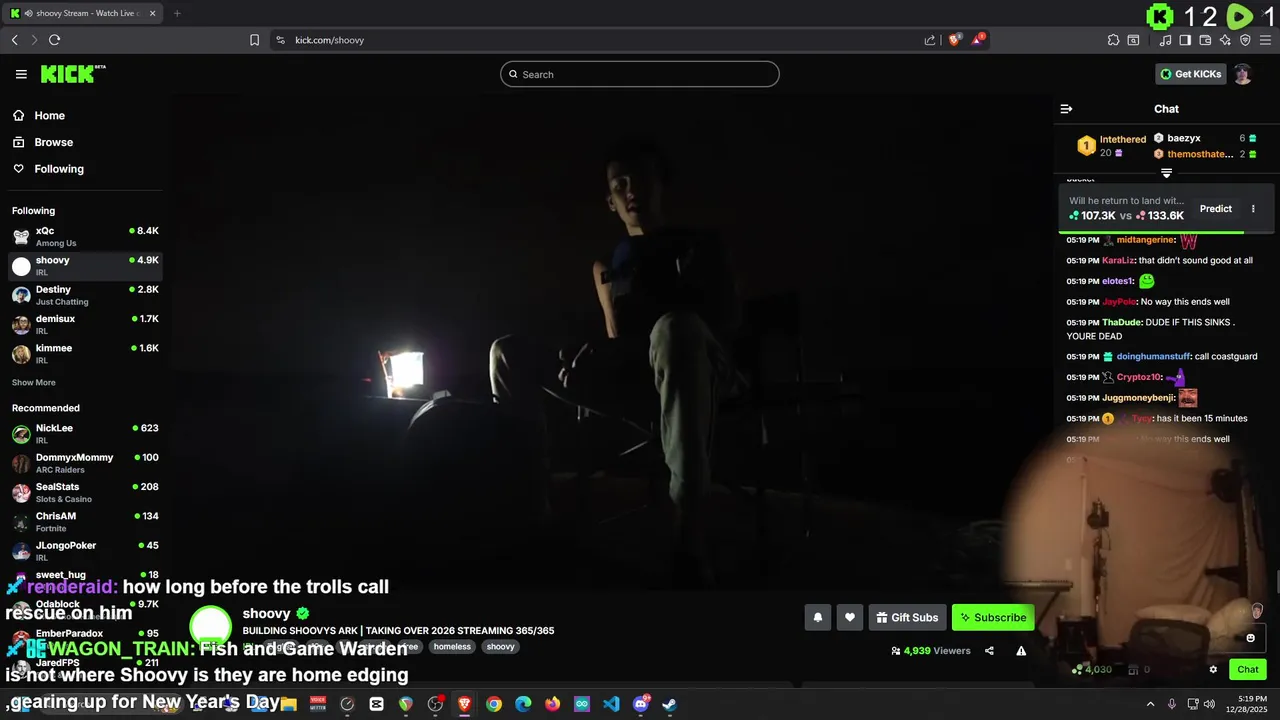Open a new browser tab
The image size is (1280, 720).
177,13
